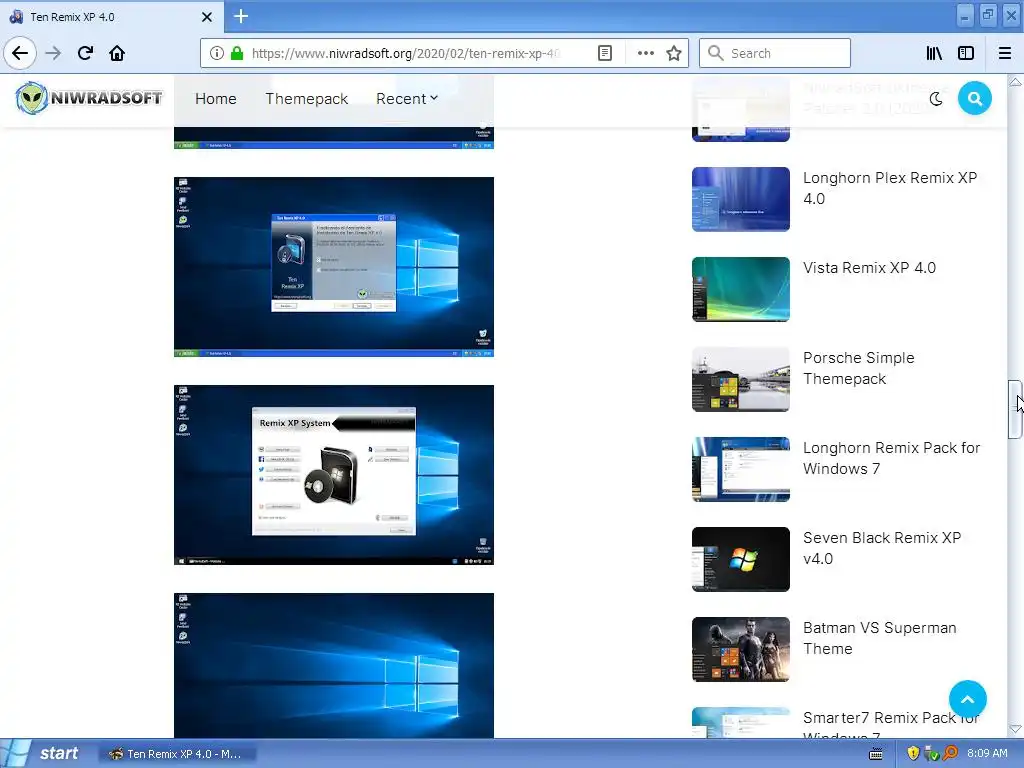The image size is (1024, 768).
Task: Click Seven Black Remix XP thumbnail
Action: pyautogui.click(x=741, y=560)
